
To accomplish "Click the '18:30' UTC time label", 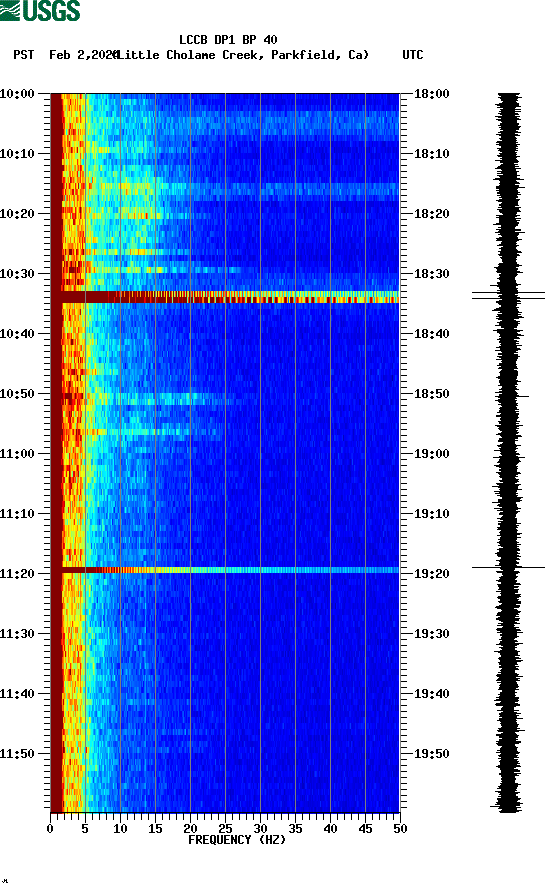I will point(432,274).
